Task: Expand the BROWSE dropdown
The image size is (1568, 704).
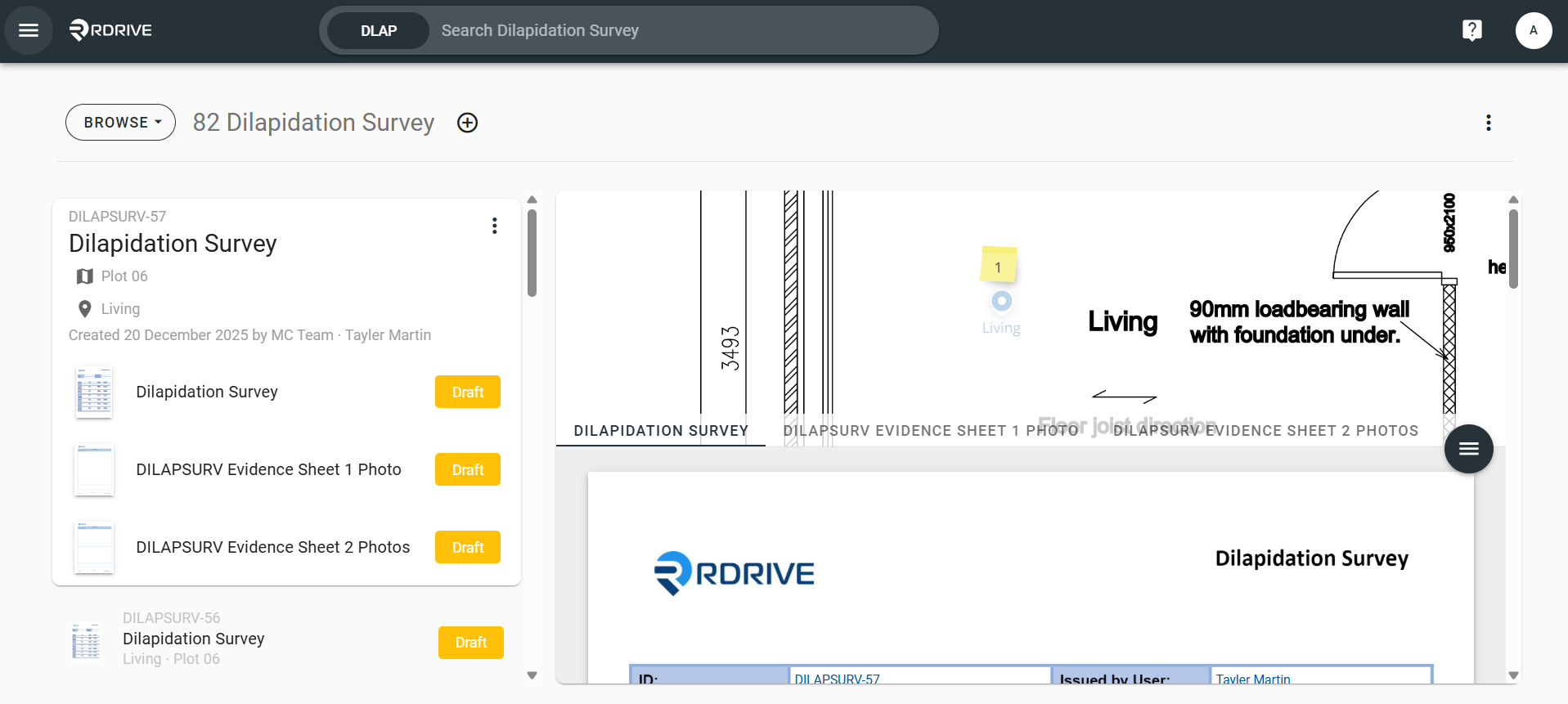Action: pos(121,123)
